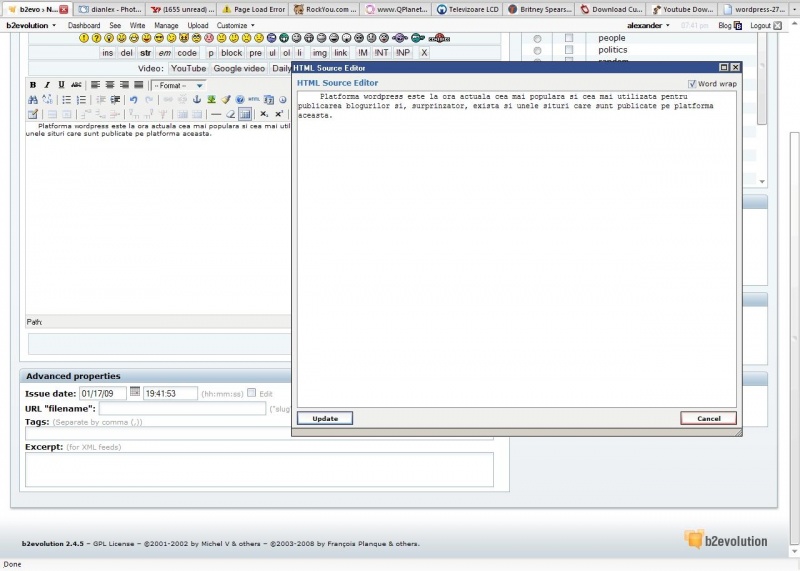Increase indent in editor toolbar
This screenshot has height=571, width=800.
tap(115, 100)
